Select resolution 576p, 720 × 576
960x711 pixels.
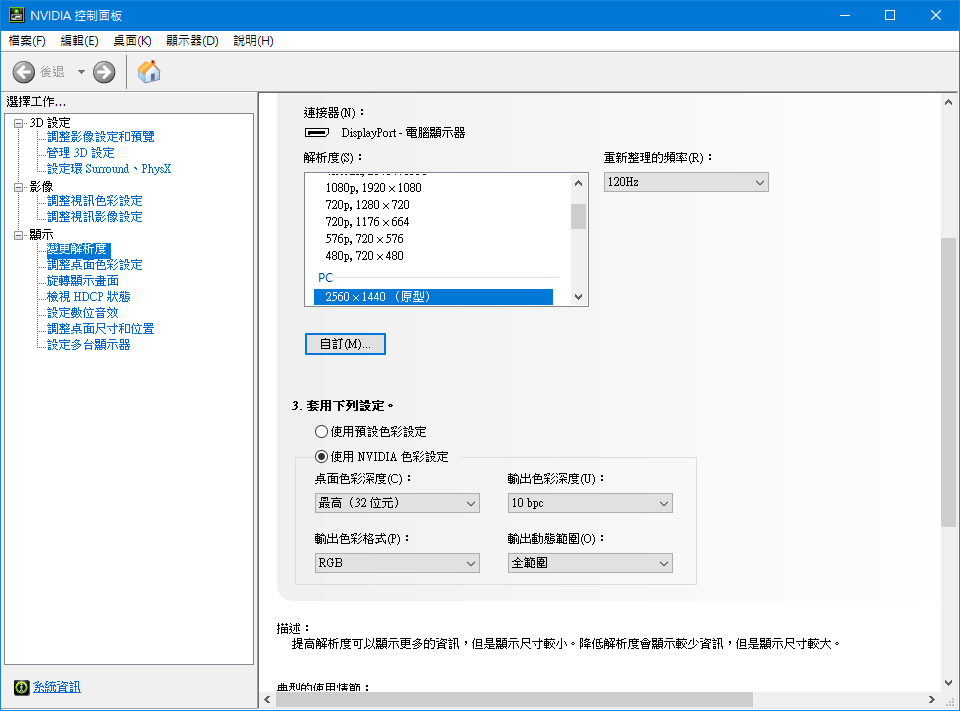[x=364, y=239]
